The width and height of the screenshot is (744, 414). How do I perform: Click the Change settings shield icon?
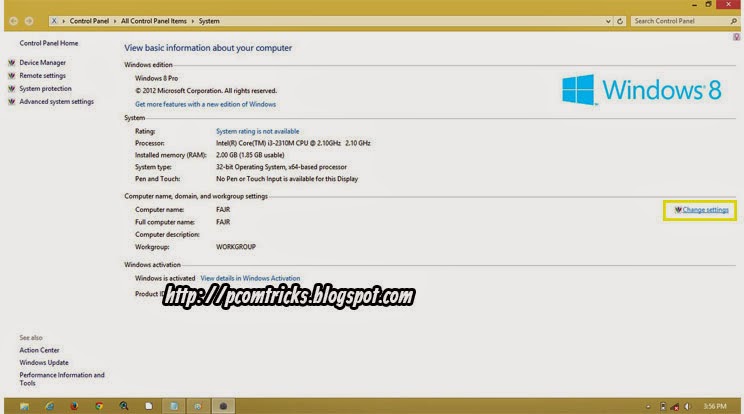(678, 210)
